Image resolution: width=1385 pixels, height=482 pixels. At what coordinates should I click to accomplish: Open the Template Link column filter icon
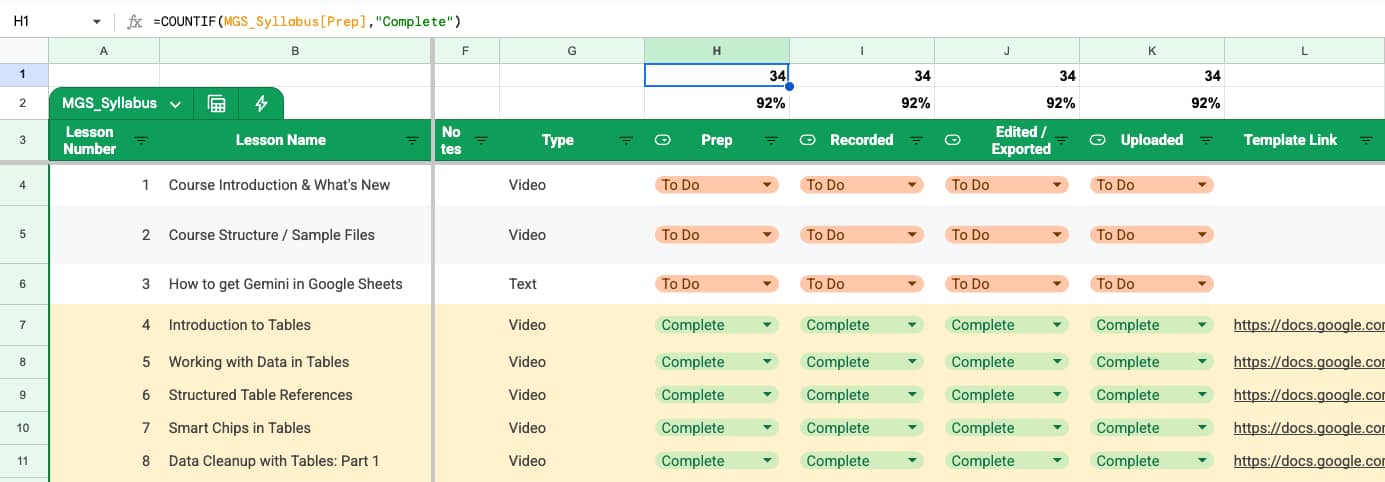pos(1366,141)
